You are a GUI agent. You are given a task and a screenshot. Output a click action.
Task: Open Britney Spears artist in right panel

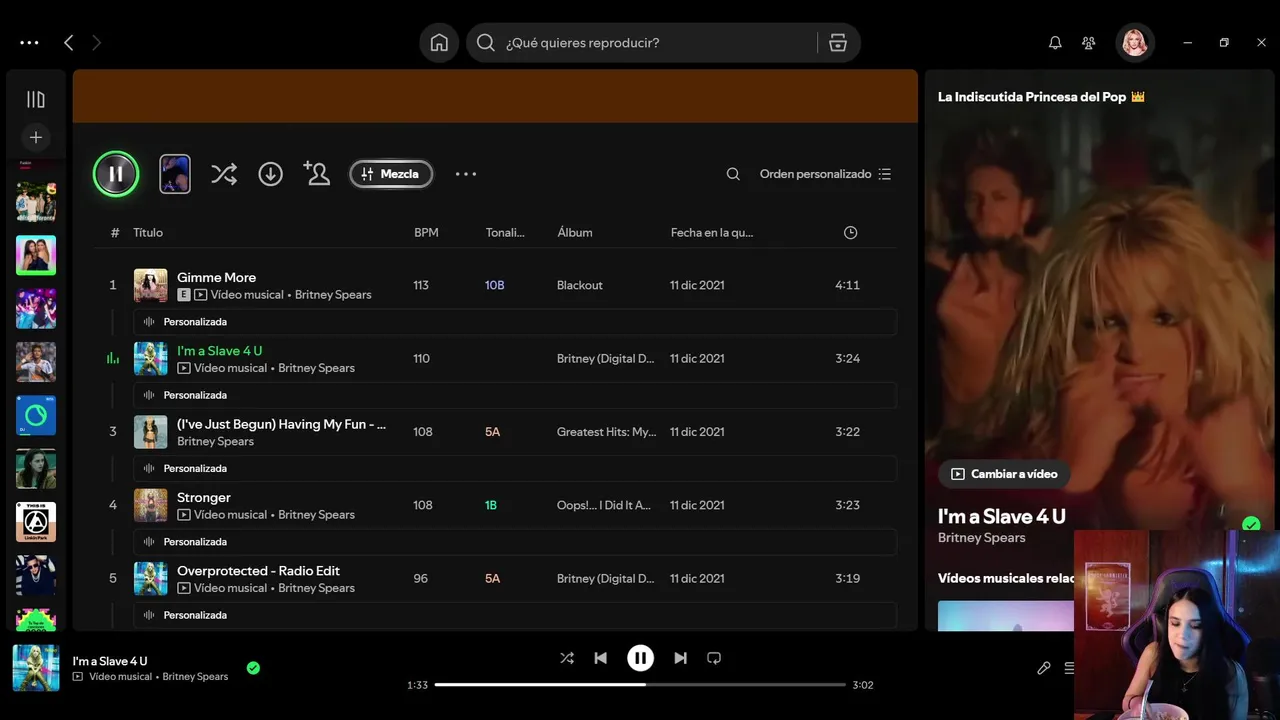tap(981, 538)
